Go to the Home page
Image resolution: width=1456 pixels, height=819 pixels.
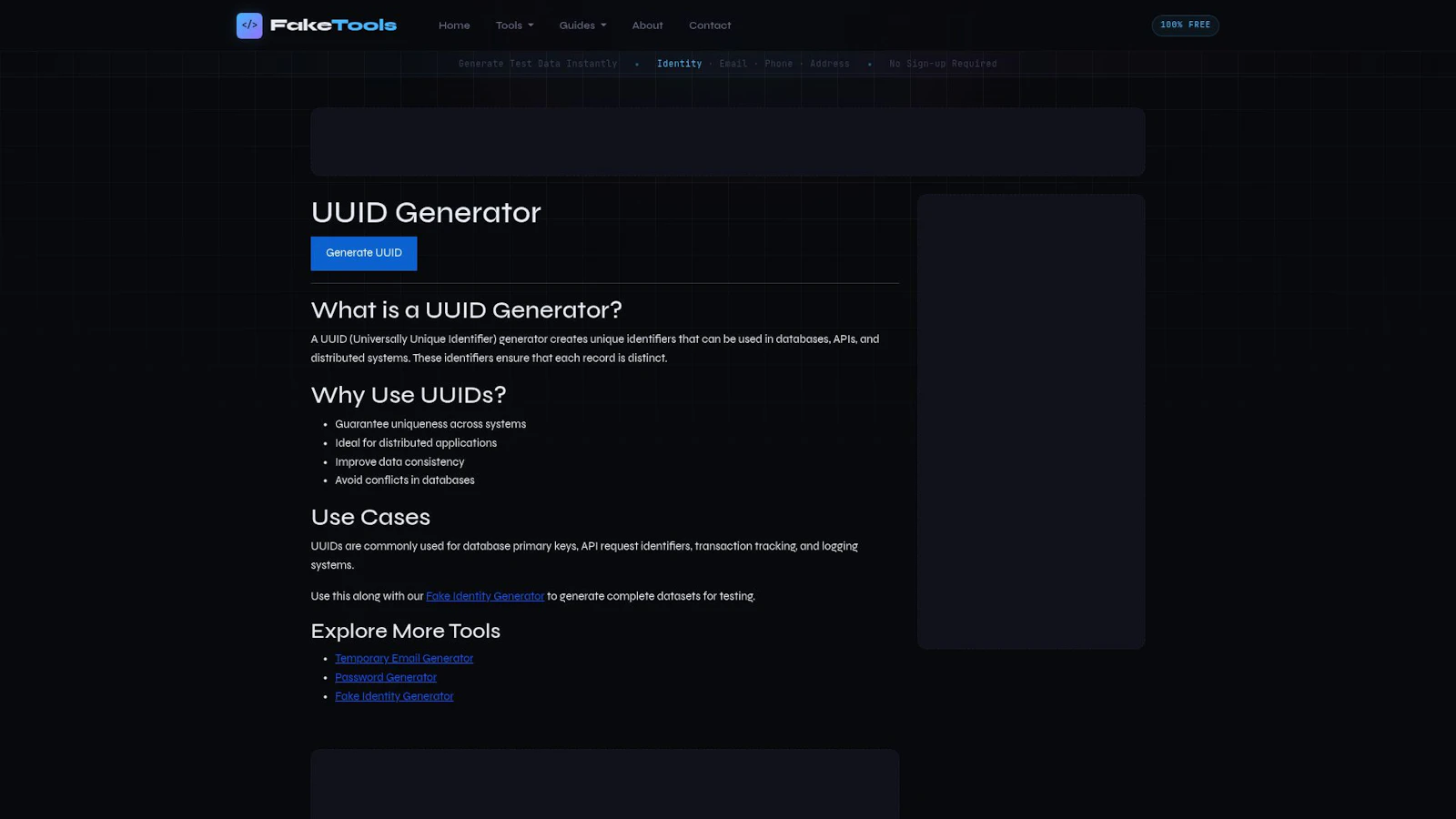point(454,25)
